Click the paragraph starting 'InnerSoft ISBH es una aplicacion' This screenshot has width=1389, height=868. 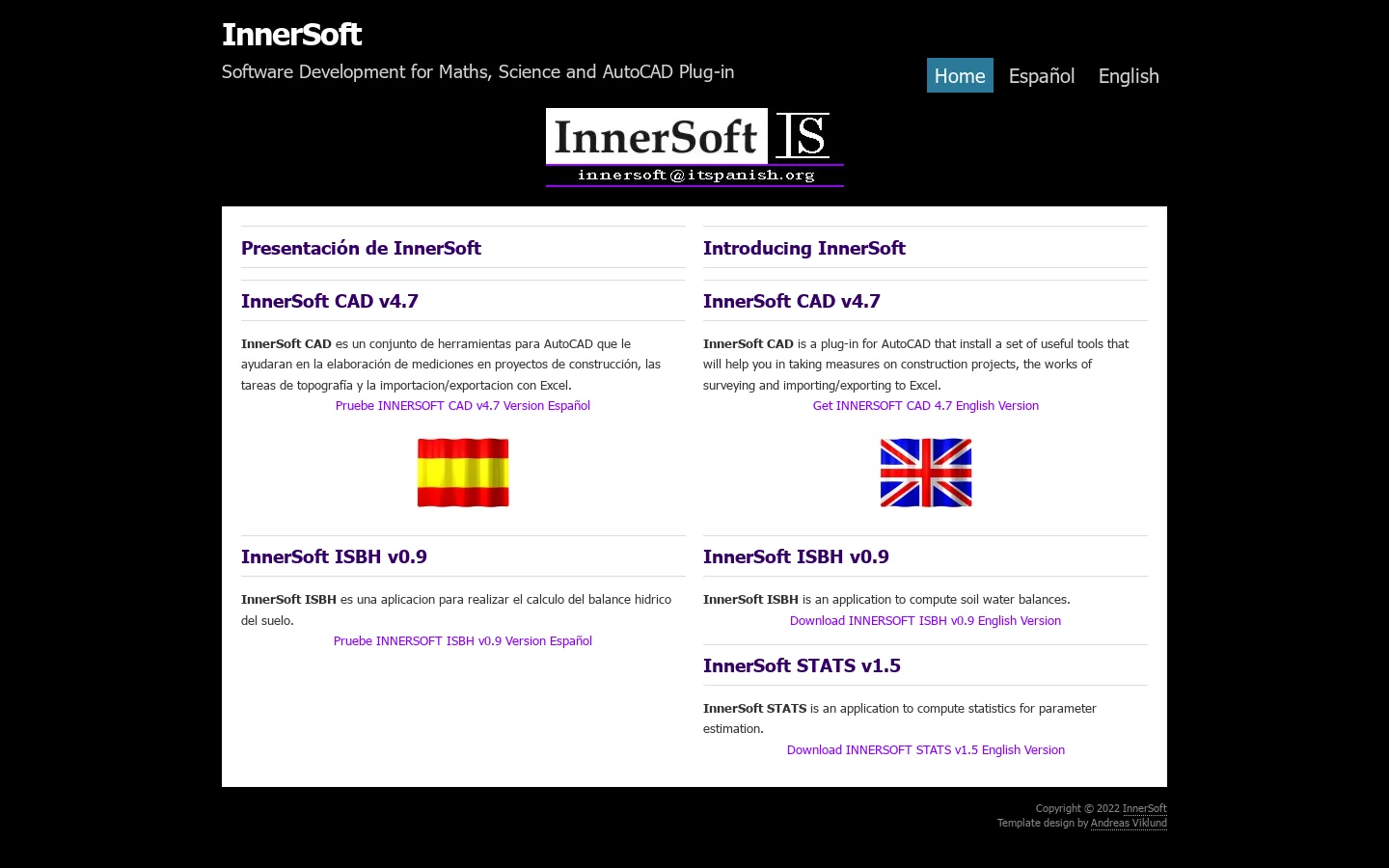pyautogui.click(x=456, y=610)
